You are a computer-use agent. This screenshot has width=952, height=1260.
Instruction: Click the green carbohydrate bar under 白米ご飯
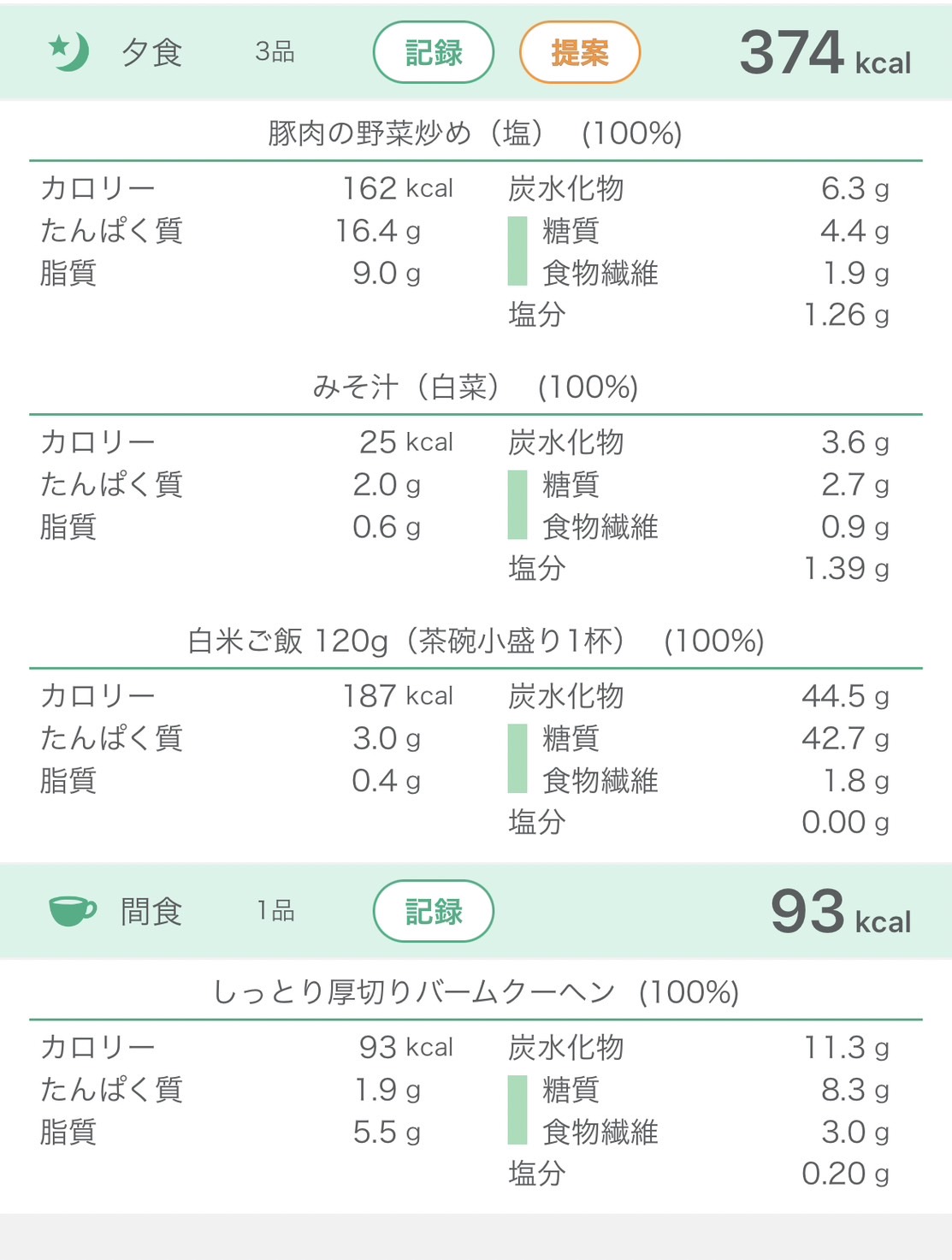[517, 760]
